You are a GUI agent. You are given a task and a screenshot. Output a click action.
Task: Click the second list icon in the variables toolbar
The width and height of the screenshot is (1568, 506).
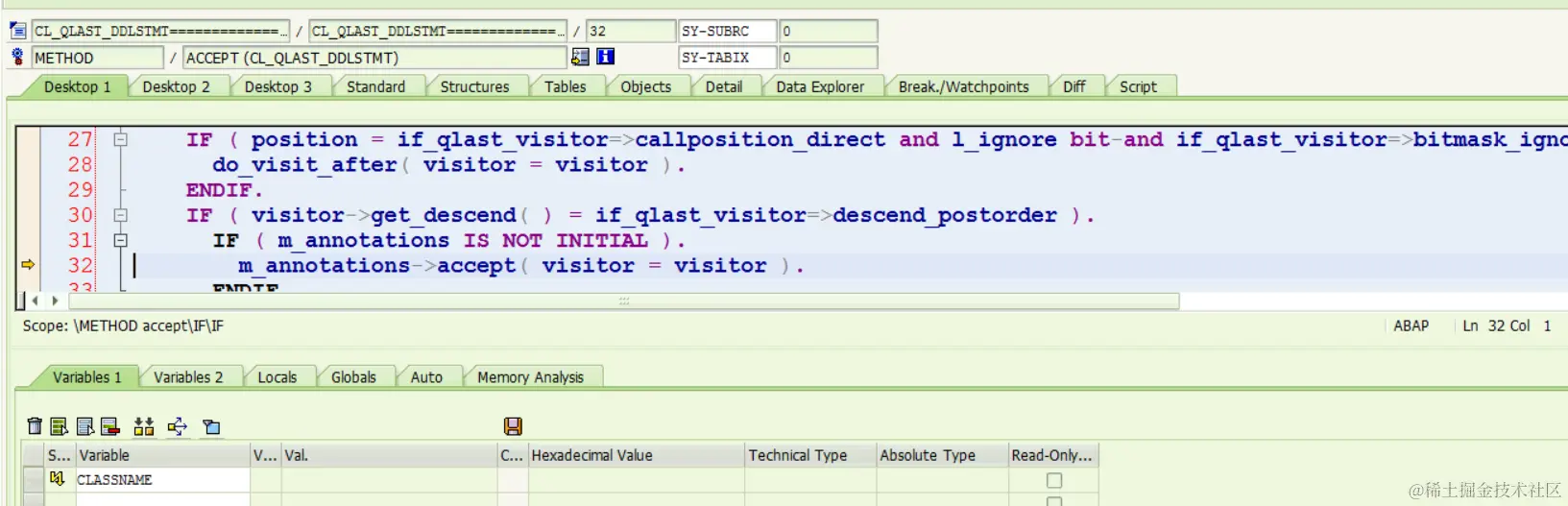pyautogui.click(x=85, y=426)
